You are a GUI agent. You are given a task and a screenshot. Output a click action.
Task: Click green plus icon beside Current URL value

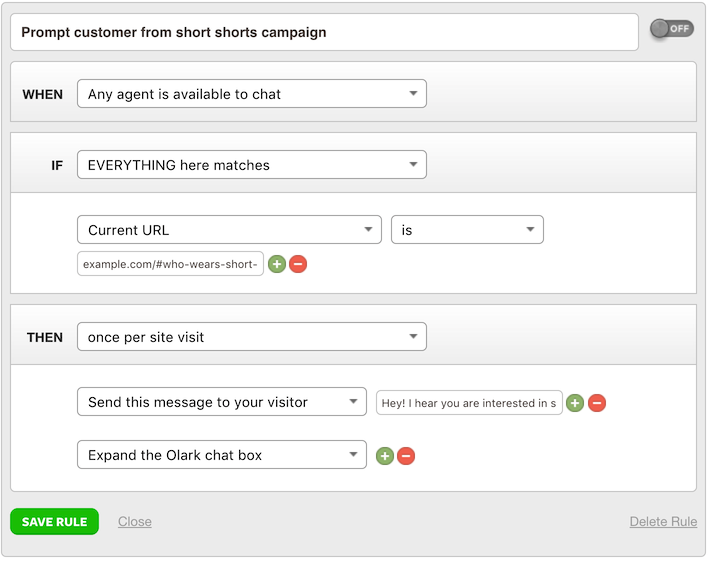point(277,264)
